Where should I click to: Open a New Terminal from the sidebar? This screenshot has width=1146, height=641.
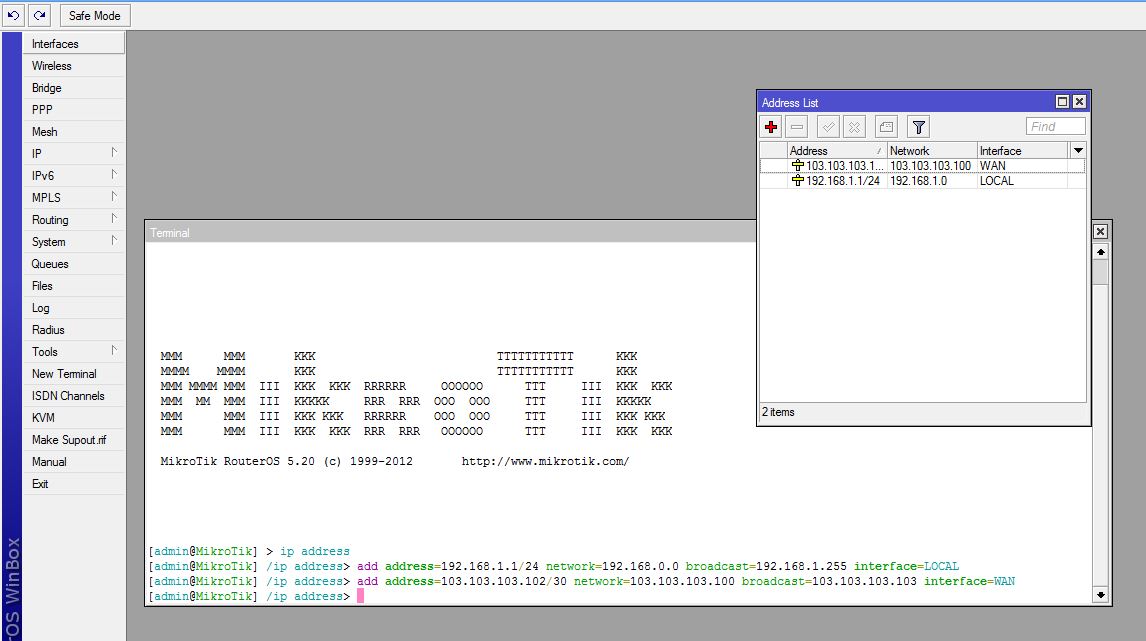[x=65, y=373]
